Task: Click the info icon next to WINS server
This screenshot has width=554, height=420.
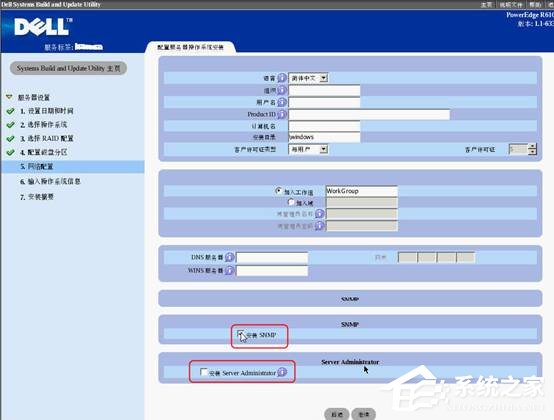Action: (x=229, y=271)
